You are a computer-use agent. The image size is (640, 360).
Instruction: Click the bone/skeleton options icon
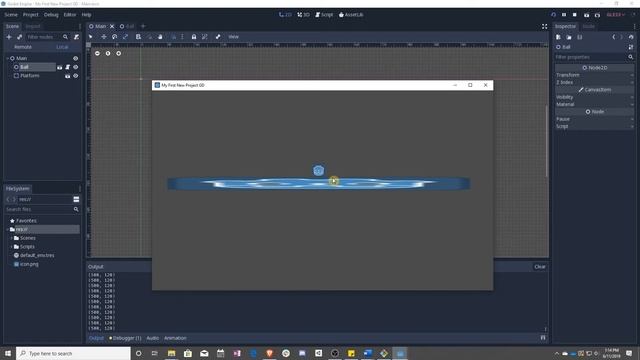[x=218, y=37]
